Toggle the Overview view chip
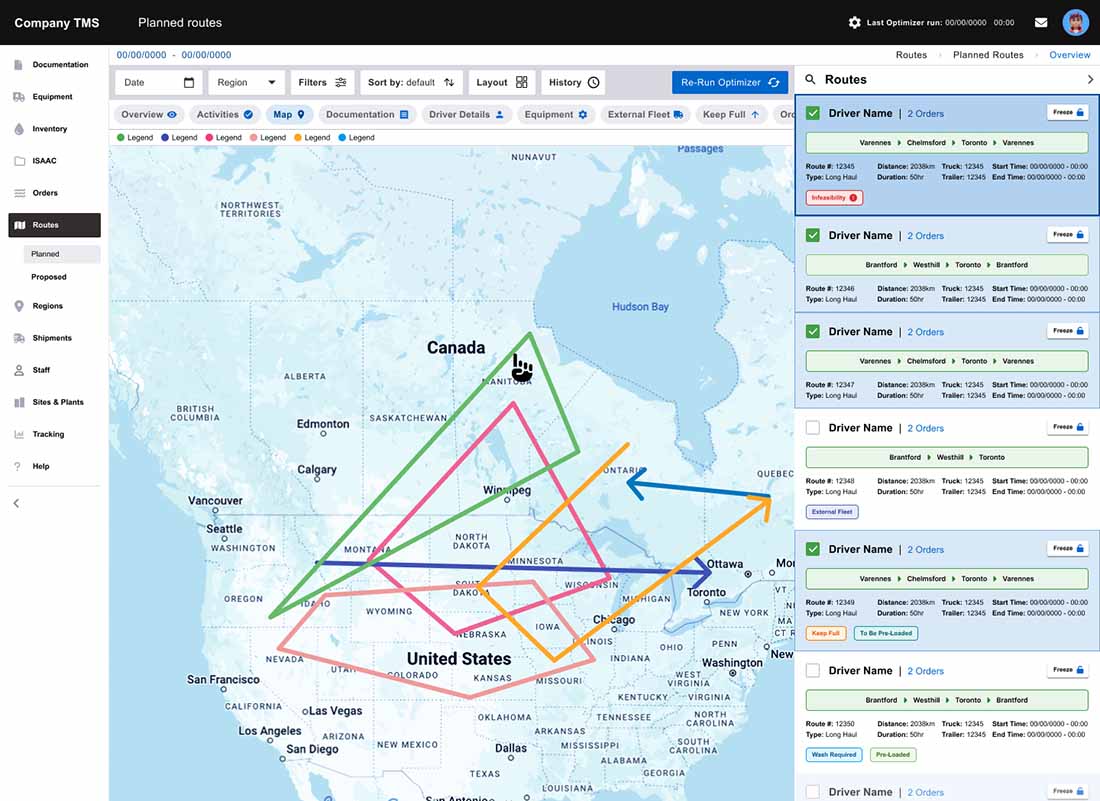Viewport: 1100px width, 801px height. coord(149,114)
